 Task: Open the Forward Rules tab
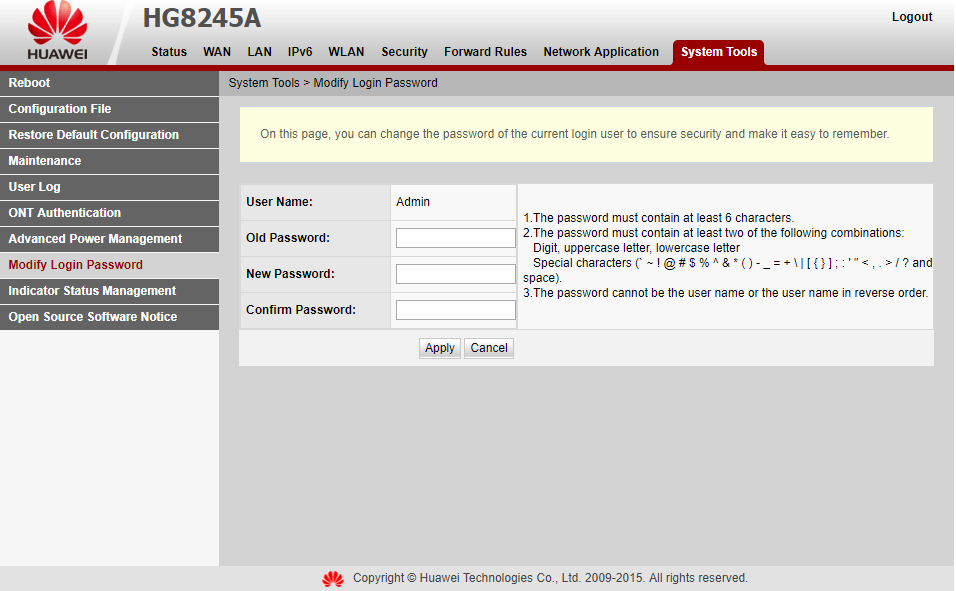(485, 52)
